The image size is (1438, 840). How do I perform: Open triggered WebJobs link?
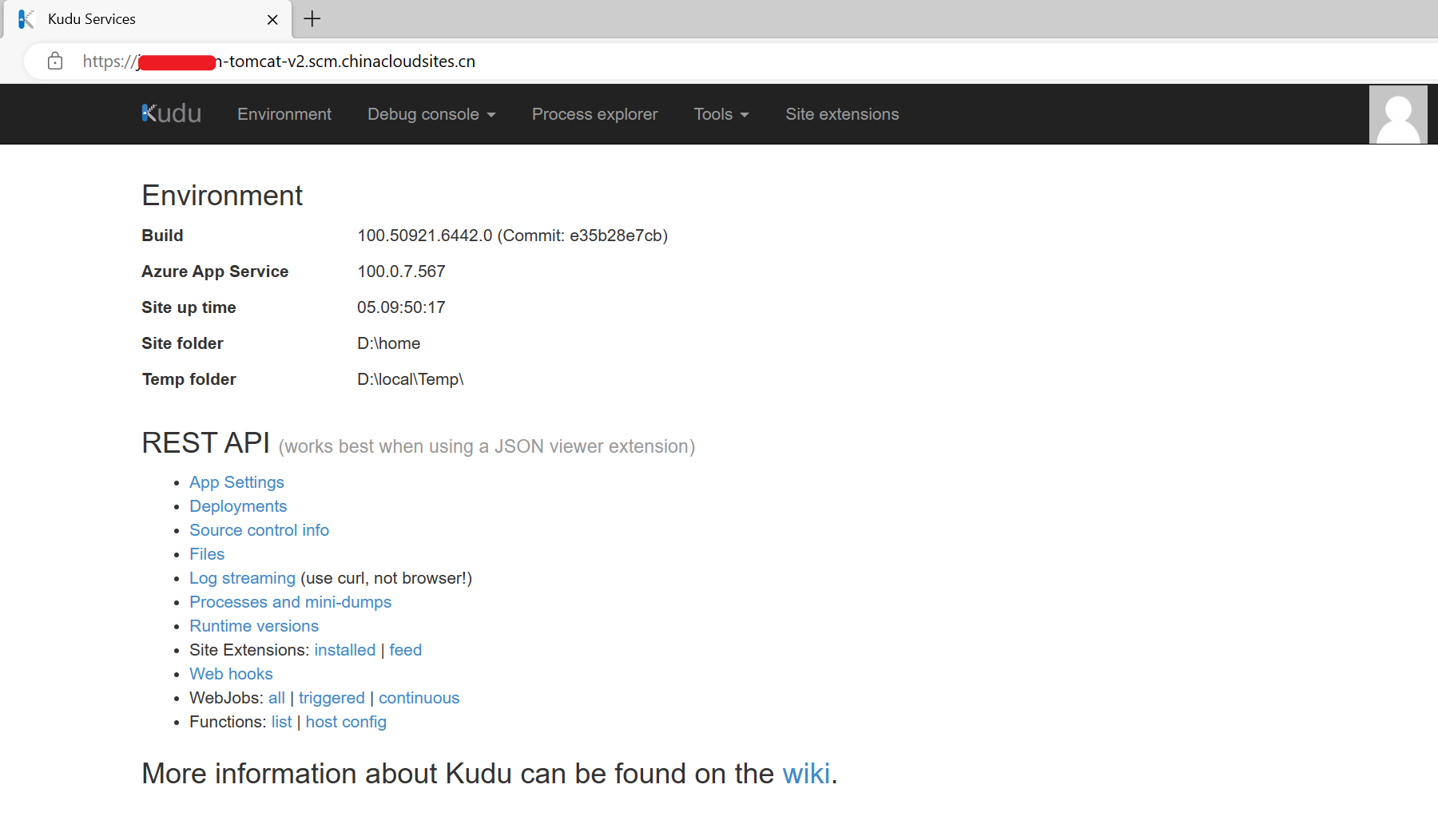point(332,698)
